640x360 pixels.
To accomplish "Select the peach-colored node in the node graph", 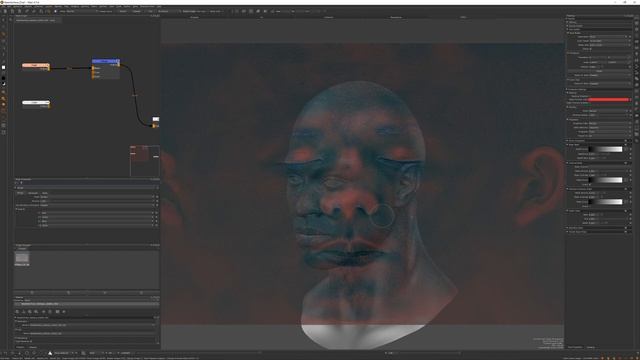I will 36,66.
